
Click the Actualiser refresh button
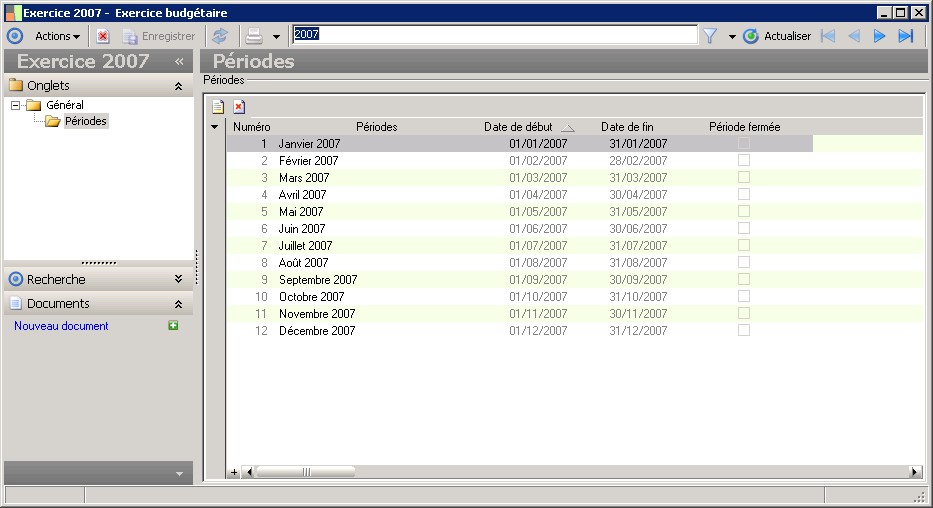(777, 36)
